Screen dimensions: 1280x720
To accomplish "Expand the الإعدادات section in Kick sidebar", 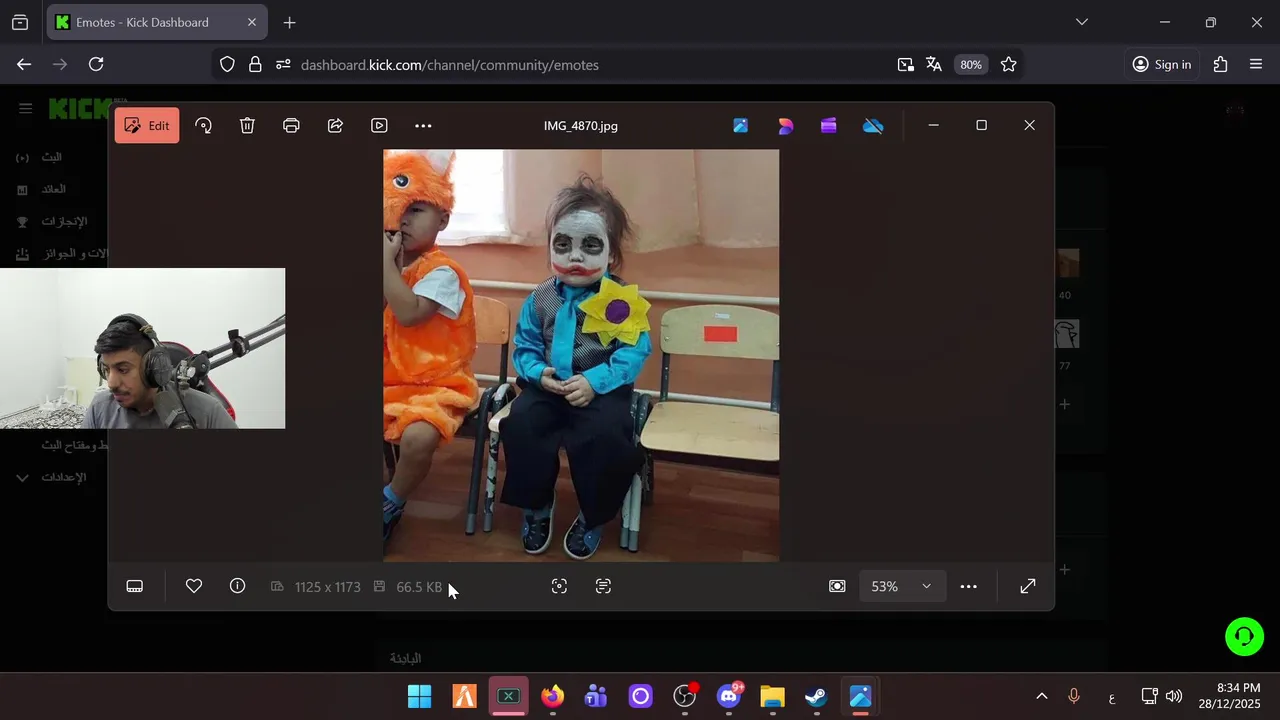I will [54, 477].
